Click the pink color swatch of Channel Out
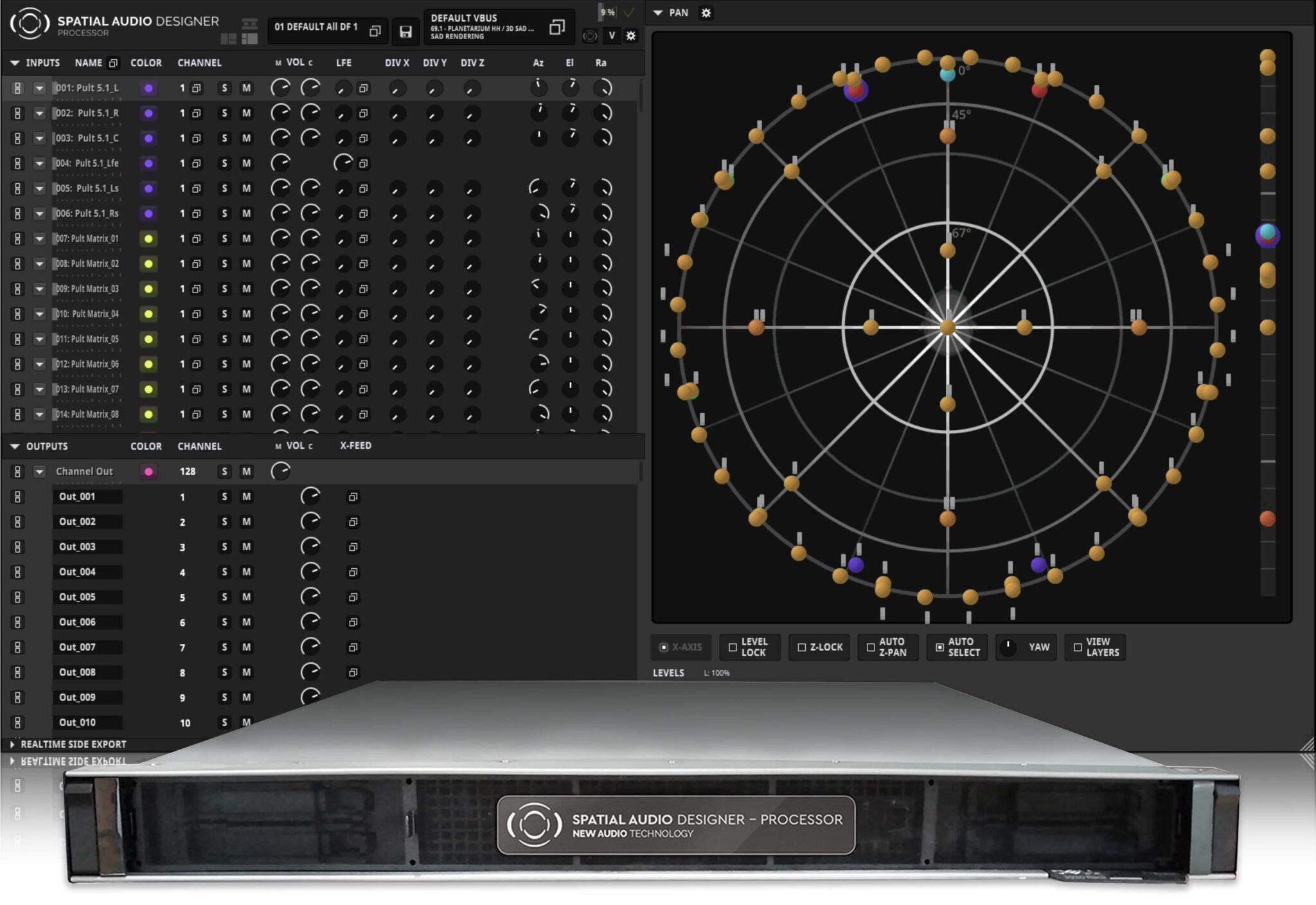1316x905 pixels. (148, 472)
